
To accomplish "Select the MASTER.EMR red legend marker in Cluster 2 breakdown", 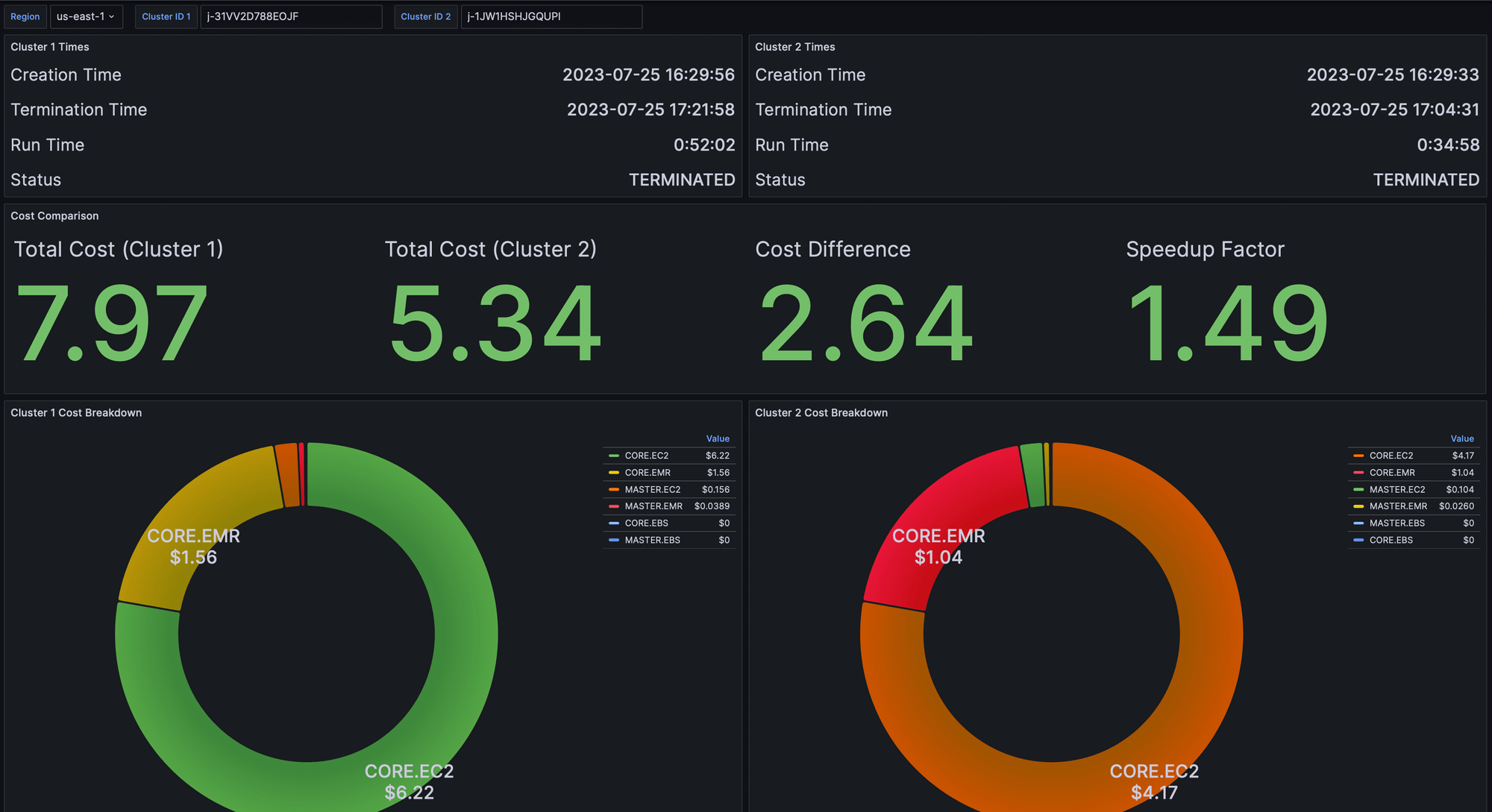I will point(1358,506).
